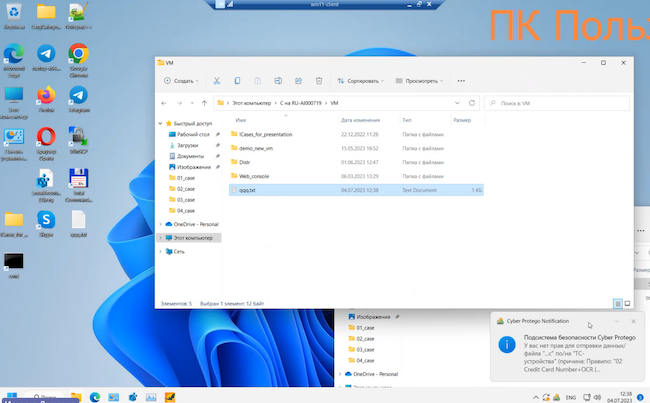Switch to details view icon in status bar
Viewport: 650px width, 403px height.
618,304
